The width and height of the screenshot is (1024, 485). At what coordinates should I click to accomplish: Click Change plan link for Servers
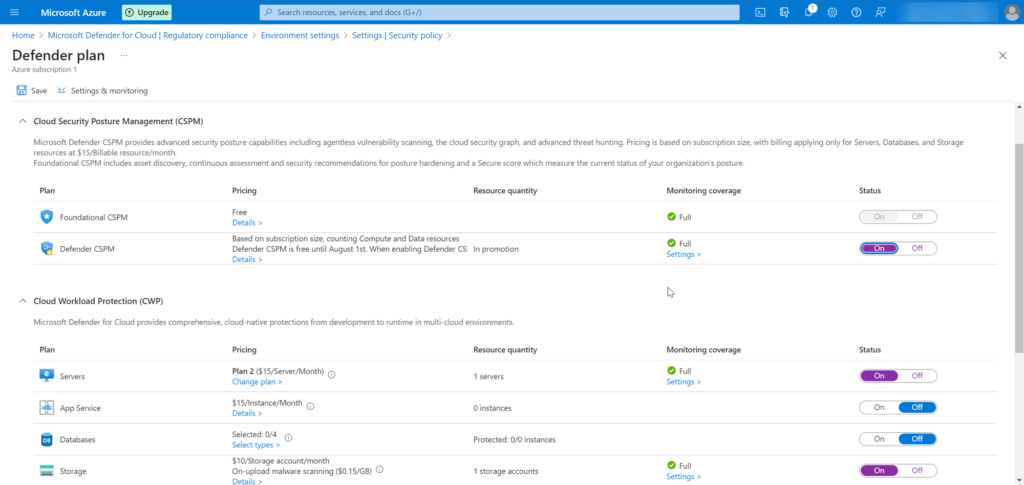click(257, 382)
